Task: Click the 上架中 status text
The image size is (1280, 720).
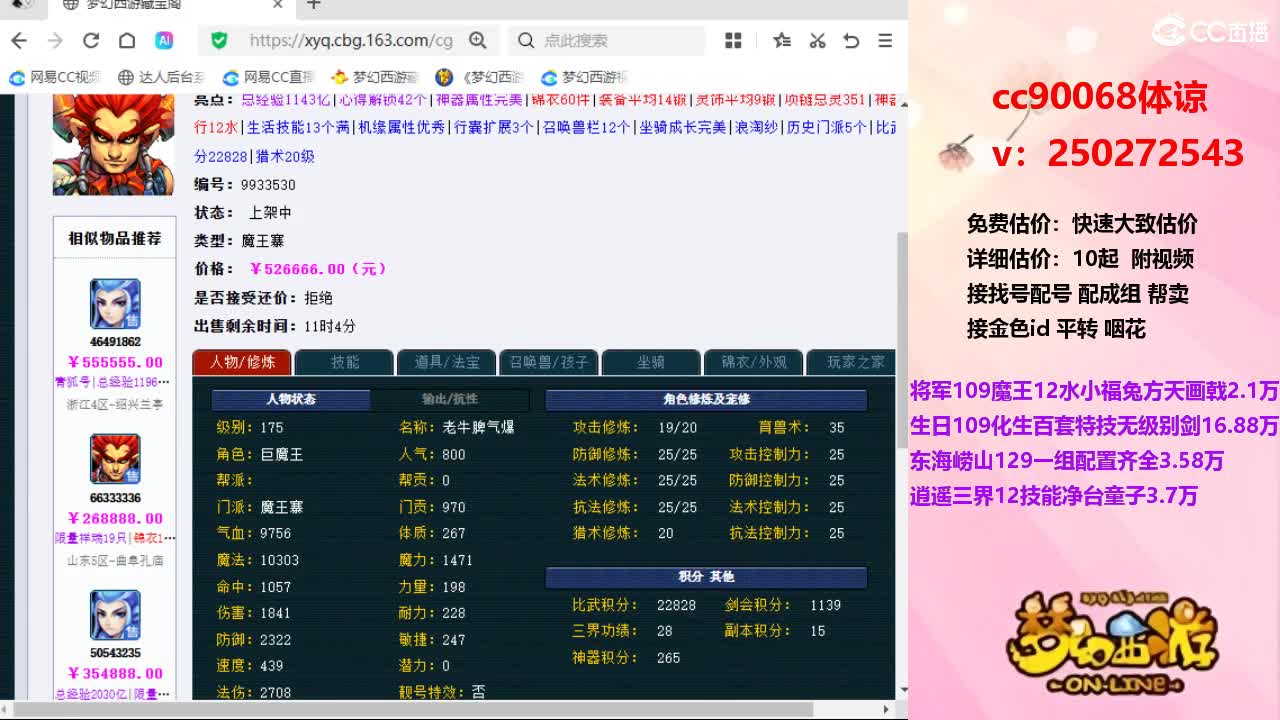Action: click(270, 213)
